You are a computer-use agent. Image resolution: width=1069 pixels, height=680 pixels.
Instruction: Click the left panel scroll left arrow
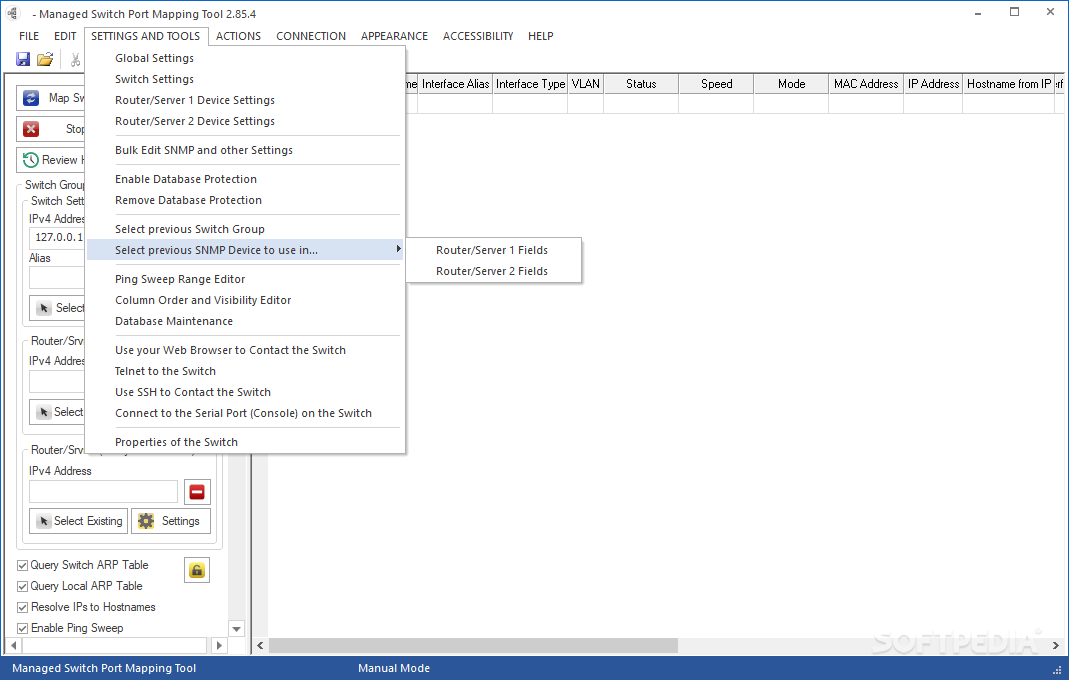(x=14, y=645)
